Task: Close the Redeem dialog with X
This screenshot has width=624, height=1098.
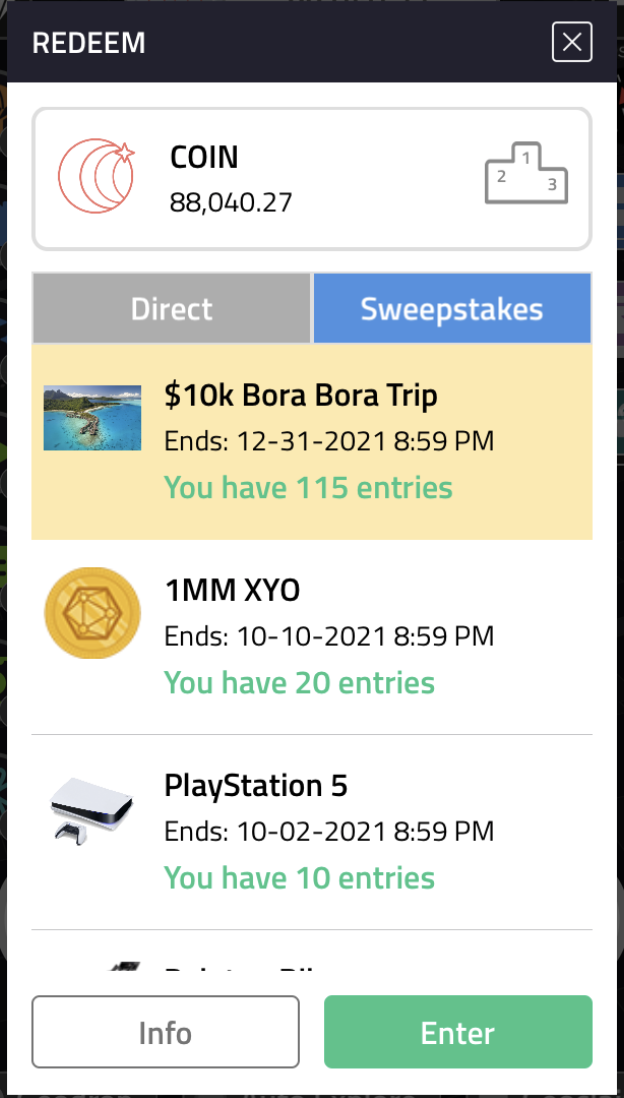Action: (572, 42)
